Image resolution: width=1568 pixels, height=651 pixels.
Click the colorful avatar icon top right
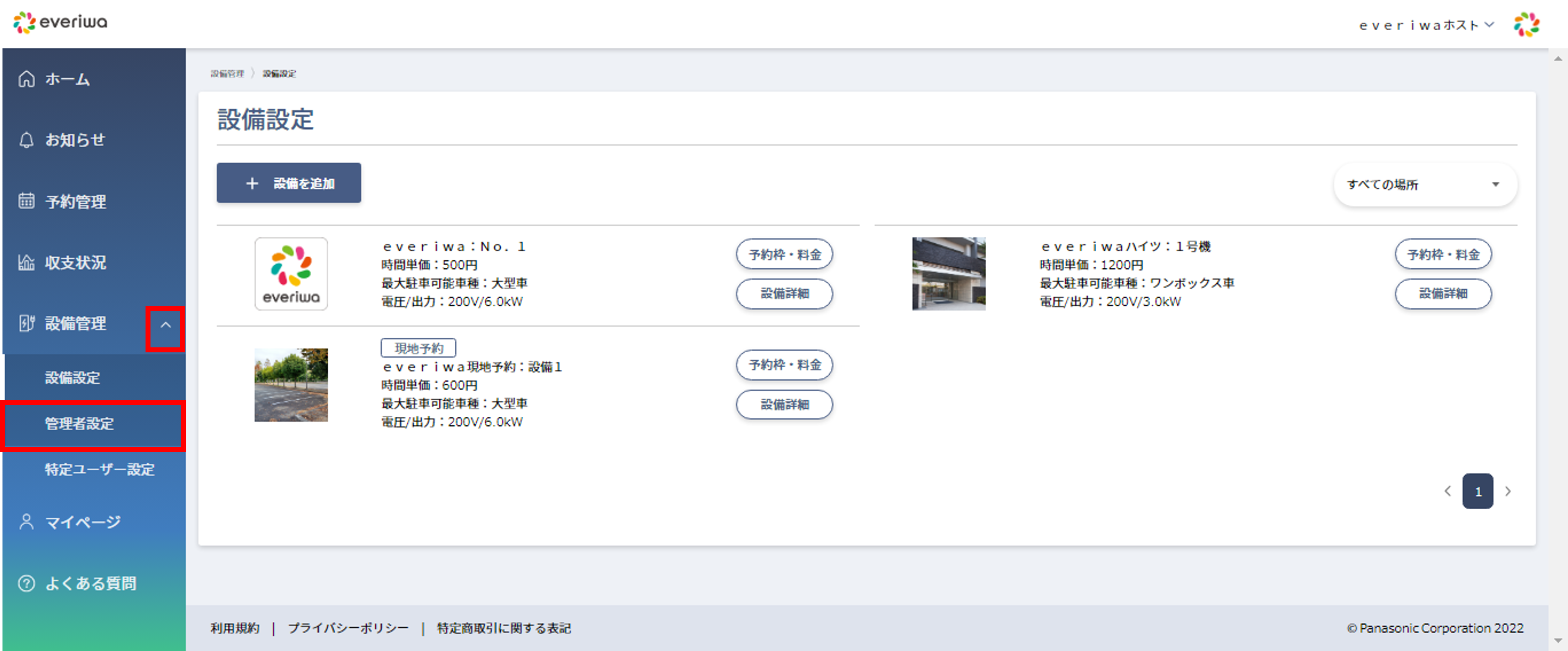pyautogui.click(x=1526, y=24)
